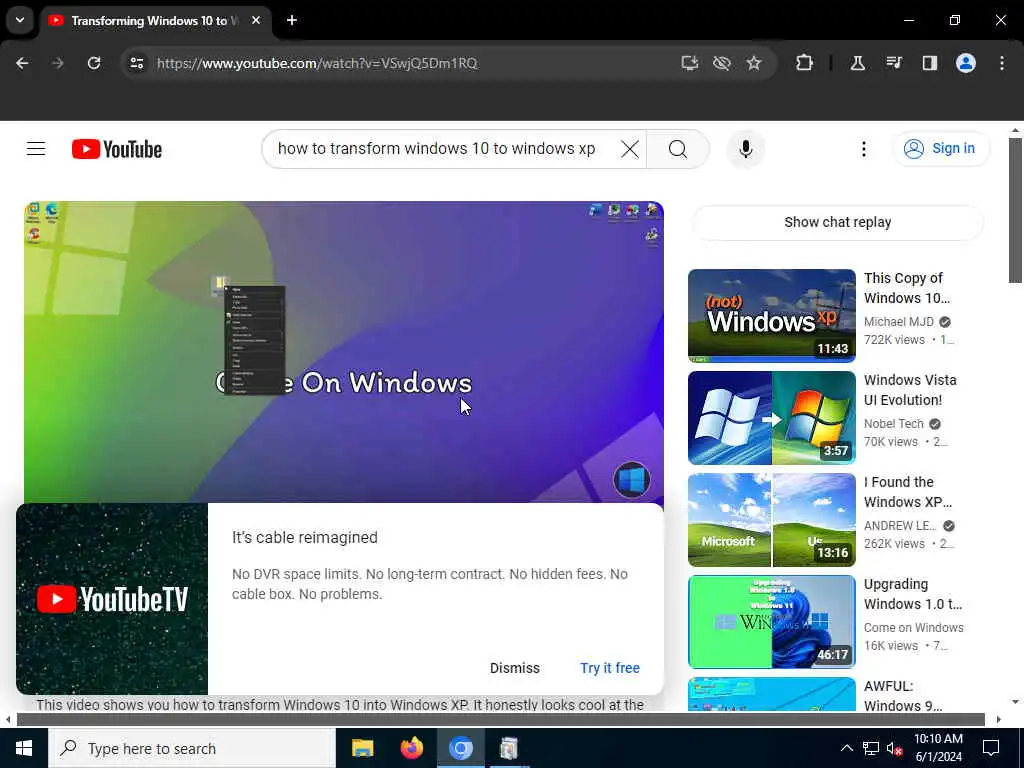Open 'I Found the Windows XP' thumbnail

tap(771, 520)
